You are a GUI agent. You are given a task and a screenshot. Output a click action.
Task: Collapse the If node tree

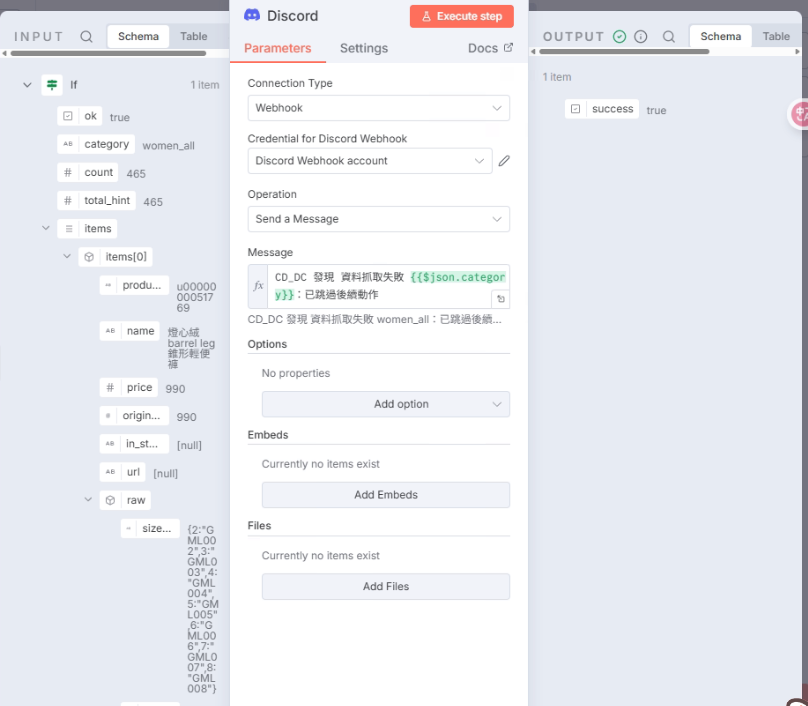27,85
